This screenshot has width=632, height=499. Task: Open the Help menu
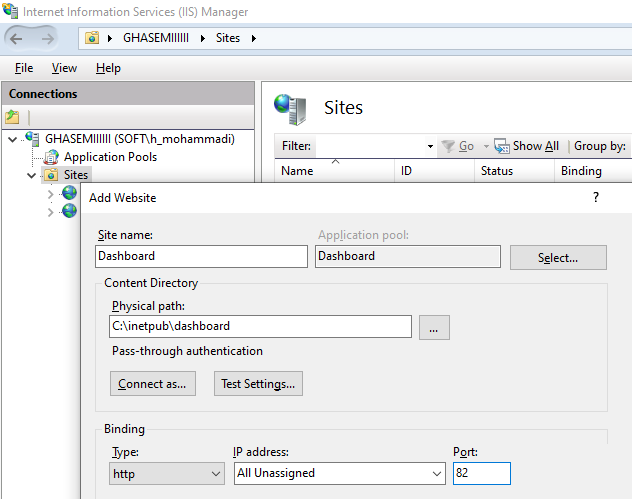(x=108, y=68)
